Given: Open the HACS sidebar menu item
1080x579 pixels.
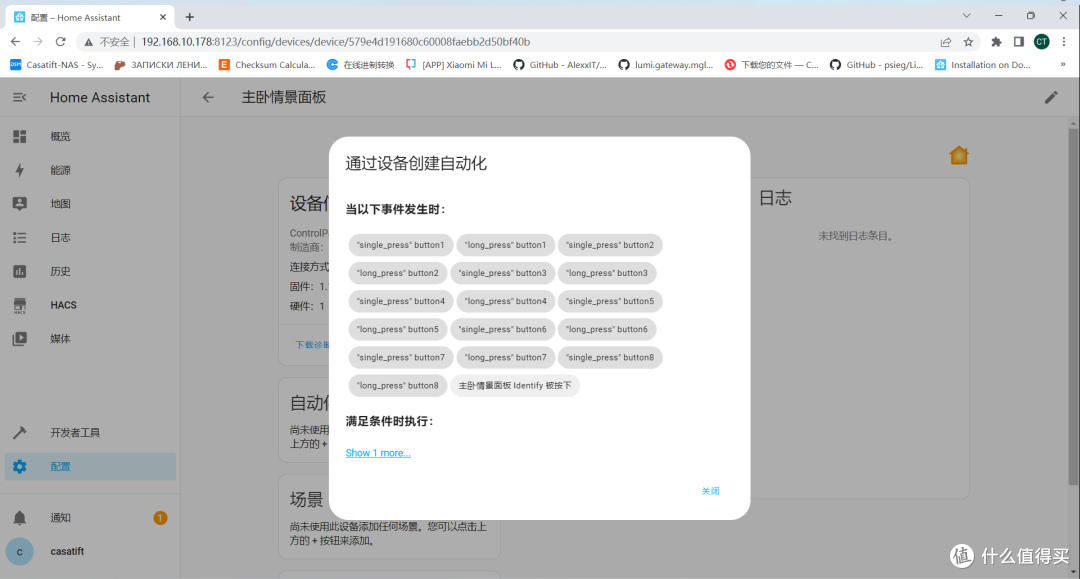Looking at the screenshot, I should pyautogui.click(x=90, y=305).
